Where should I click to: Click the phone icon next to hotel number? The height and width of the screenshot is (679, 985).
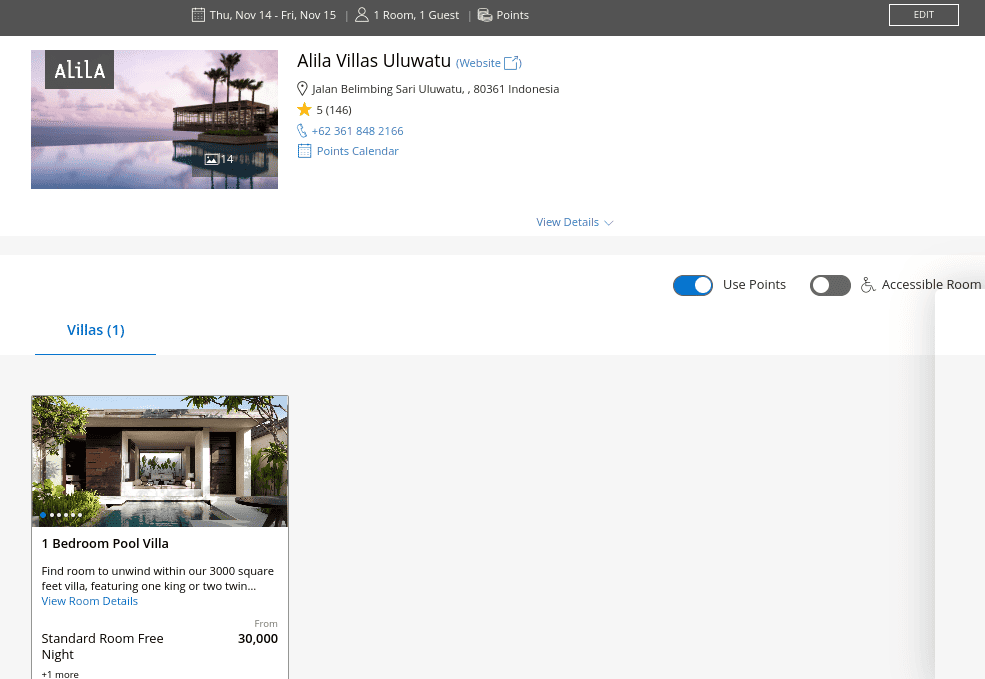pyautogui.click(x=302, y=131)
